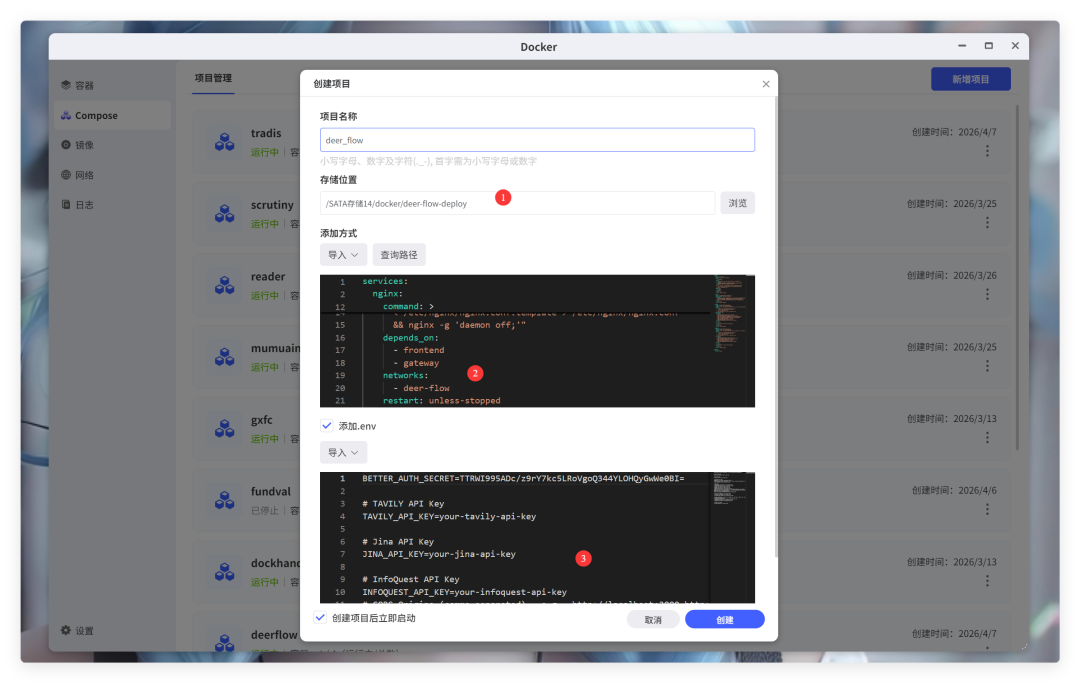Click the project list scrollbar
The width and height of the screenshot is (1080, 683).
[x=1017, y=277]
